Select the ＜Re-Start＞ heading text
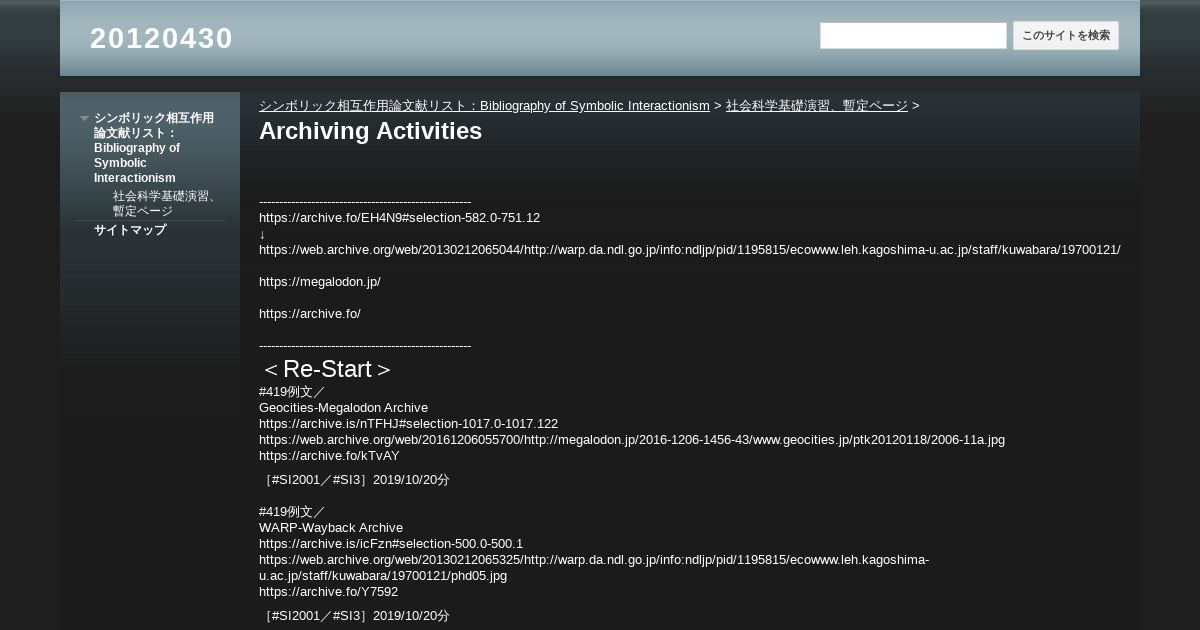This screenshot has width=1200, height=630. (x=326, y=369)
